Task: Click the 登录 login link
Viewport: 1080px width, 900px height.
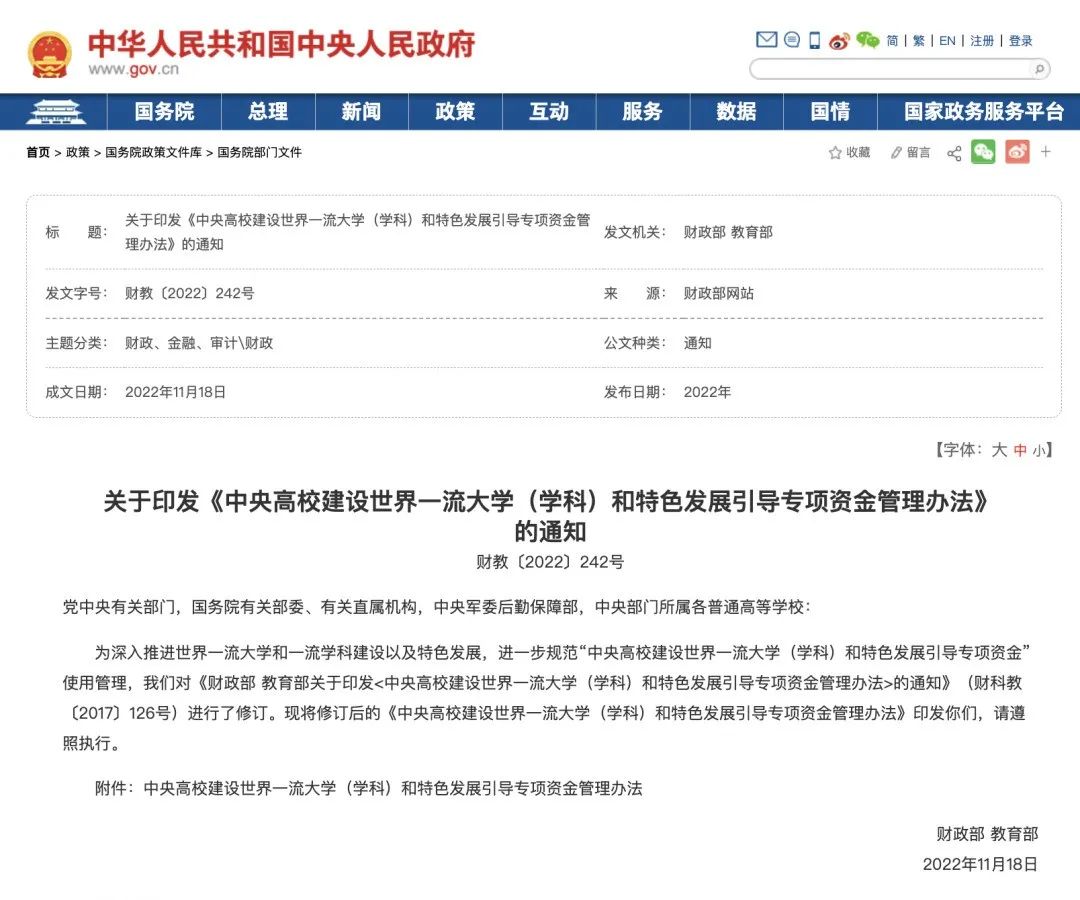Action: pyautogui.click(x=1020, y=41)
